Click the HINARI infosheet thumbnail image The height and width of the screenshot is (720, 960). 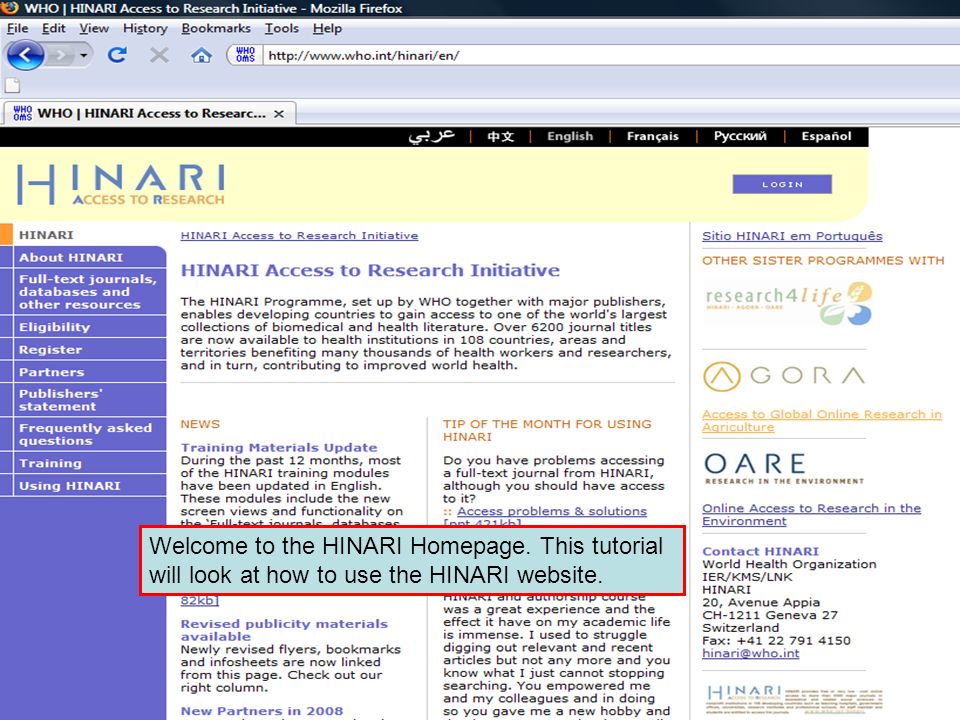795,699
